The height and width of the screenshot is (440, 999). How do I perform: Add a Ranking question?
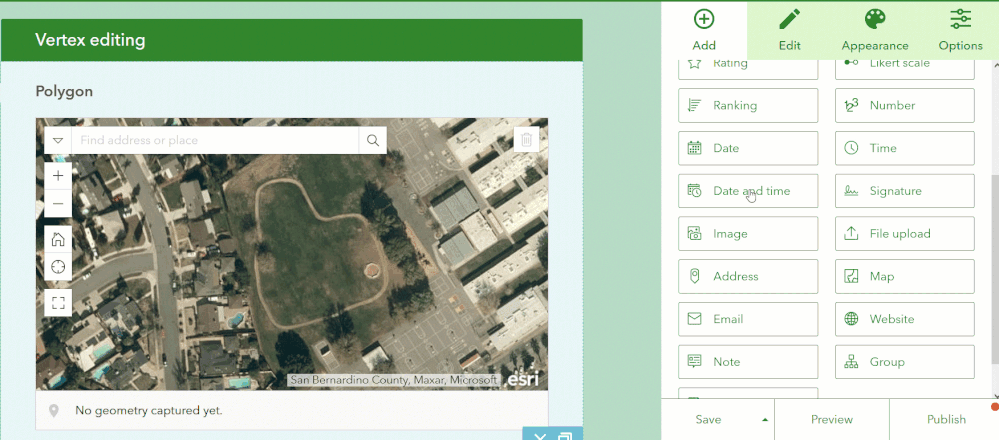[x=748, y=105]
